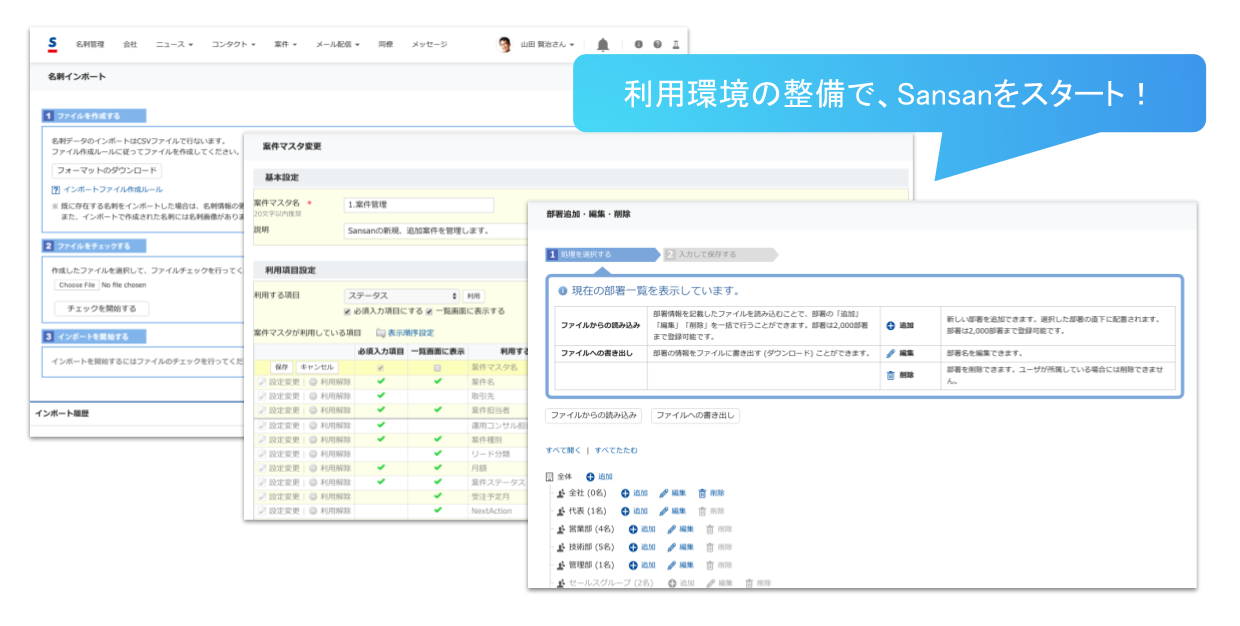The height and width of the screenshot is (626, 1240).
Task: Open the コンタクト dropdown menu
Action: (x=233, y=45)
